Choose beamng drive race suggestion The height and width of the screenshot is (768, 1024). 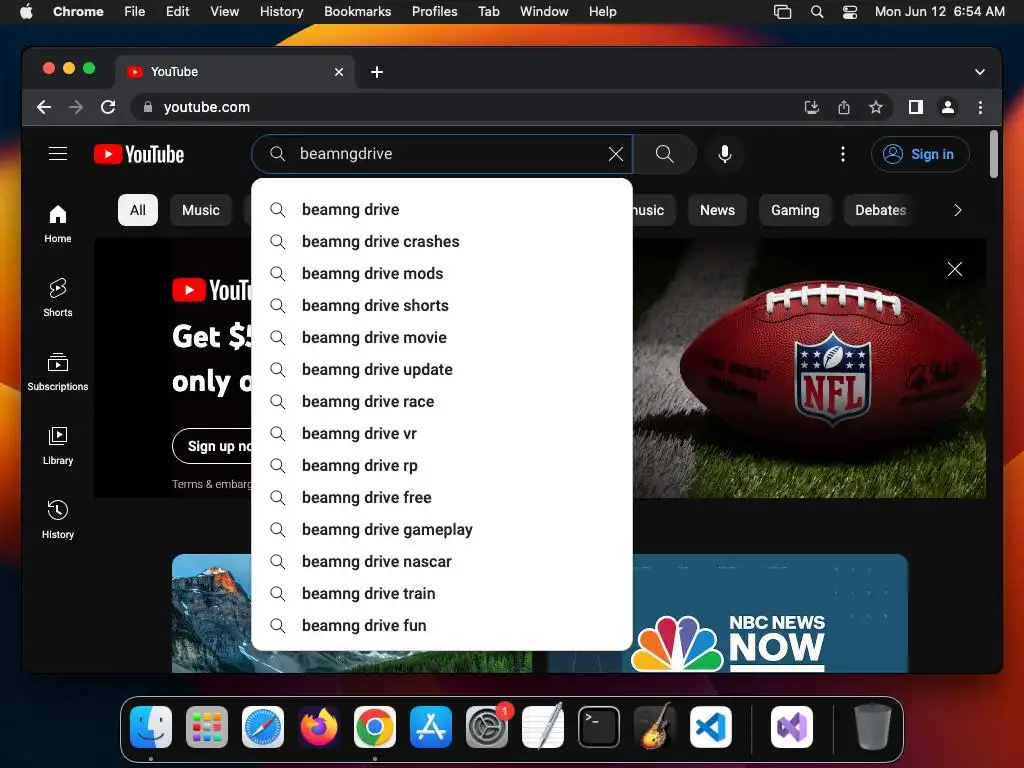441,402
